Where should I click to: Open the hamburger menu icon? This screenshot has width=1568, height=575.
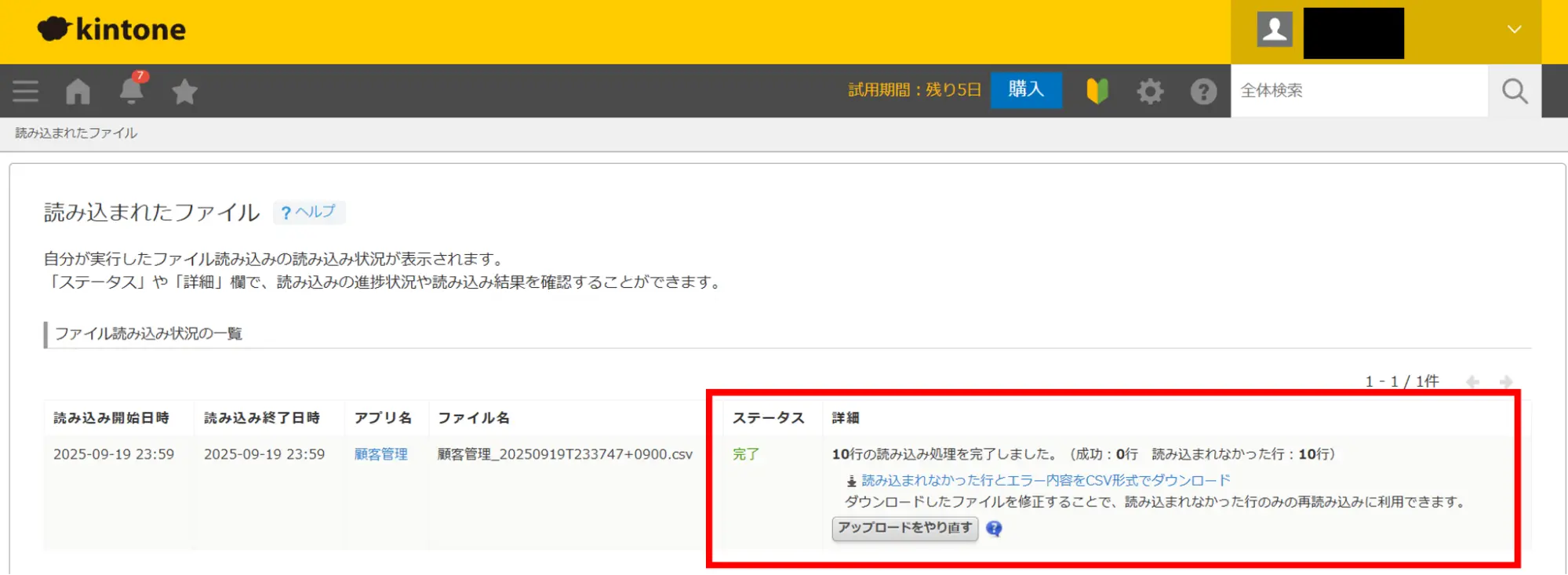(26, 92)
